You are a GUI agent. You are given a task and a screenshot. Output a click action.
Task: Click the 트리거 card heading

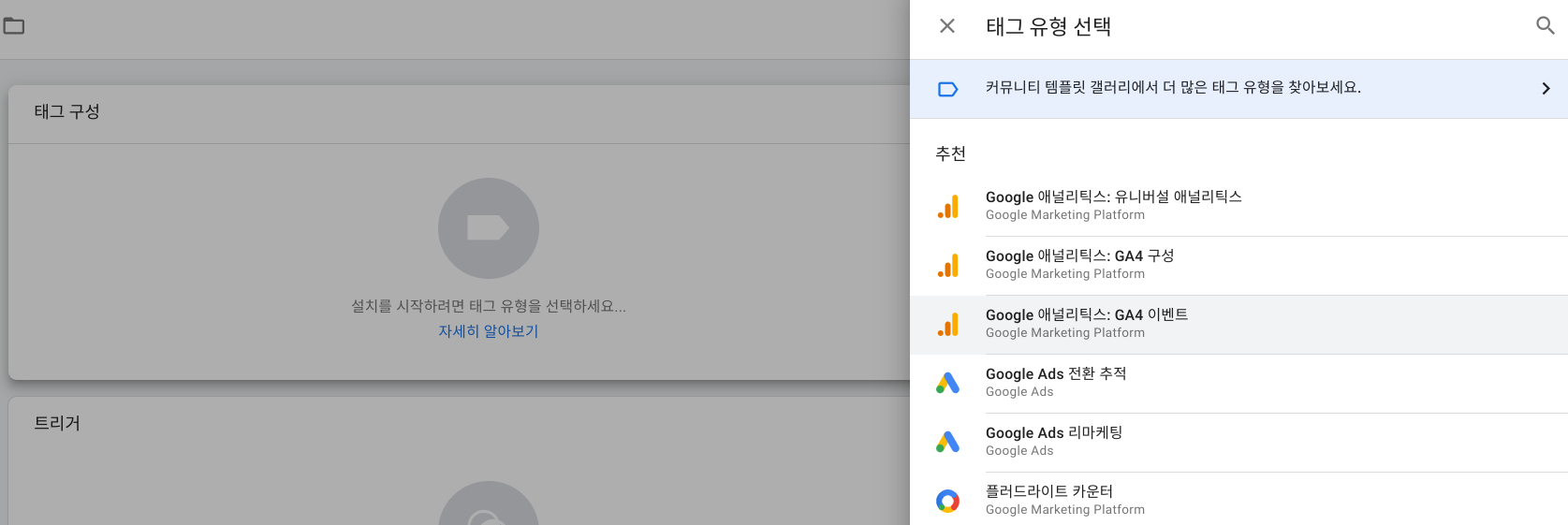point(57,423)
